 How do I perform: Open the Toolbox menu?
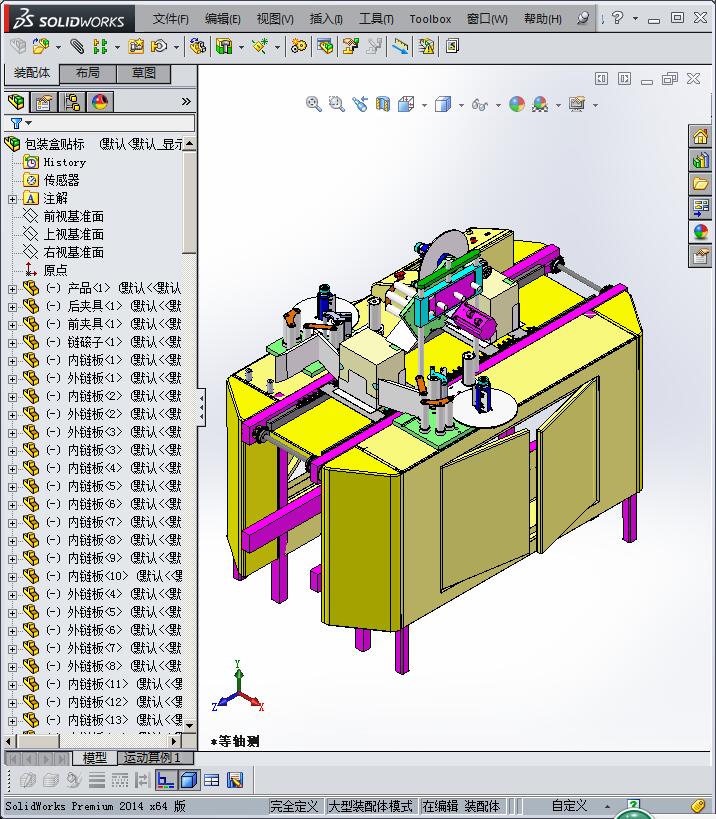pyautogui.click(x=430, y=19)
